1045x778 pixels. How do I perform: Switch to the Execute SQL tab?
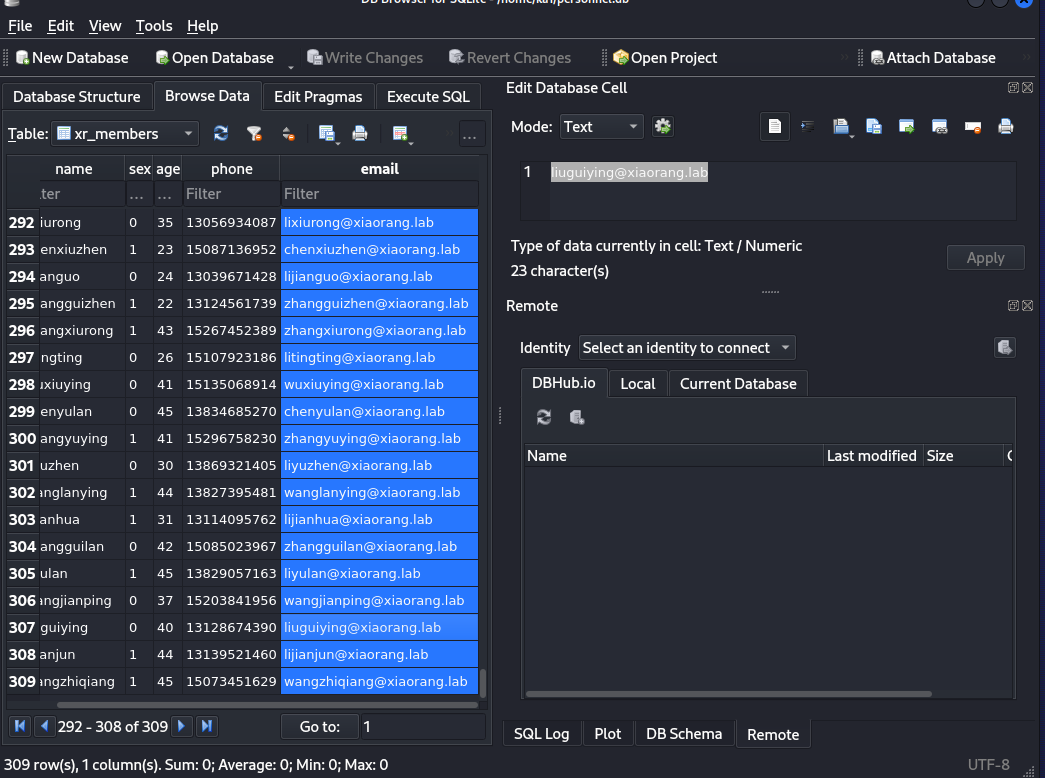[x=428, y=96]
